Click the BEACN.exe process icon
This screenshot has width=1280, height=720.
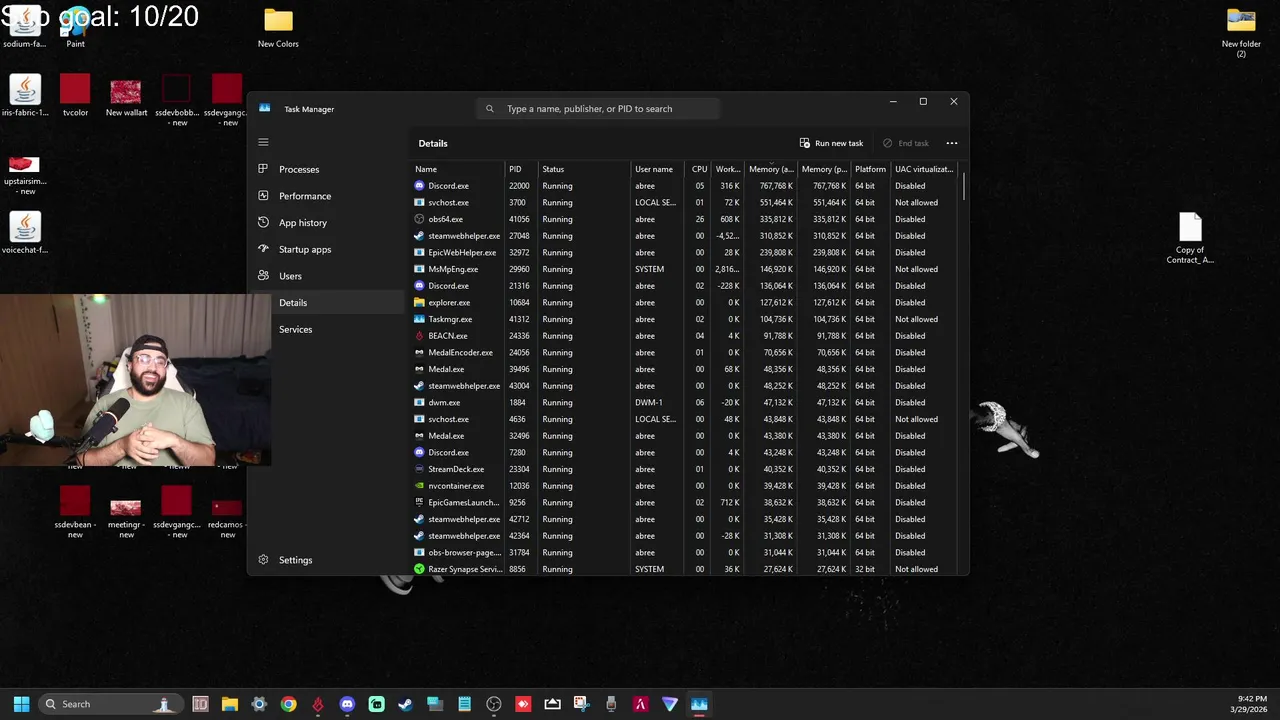419,336
